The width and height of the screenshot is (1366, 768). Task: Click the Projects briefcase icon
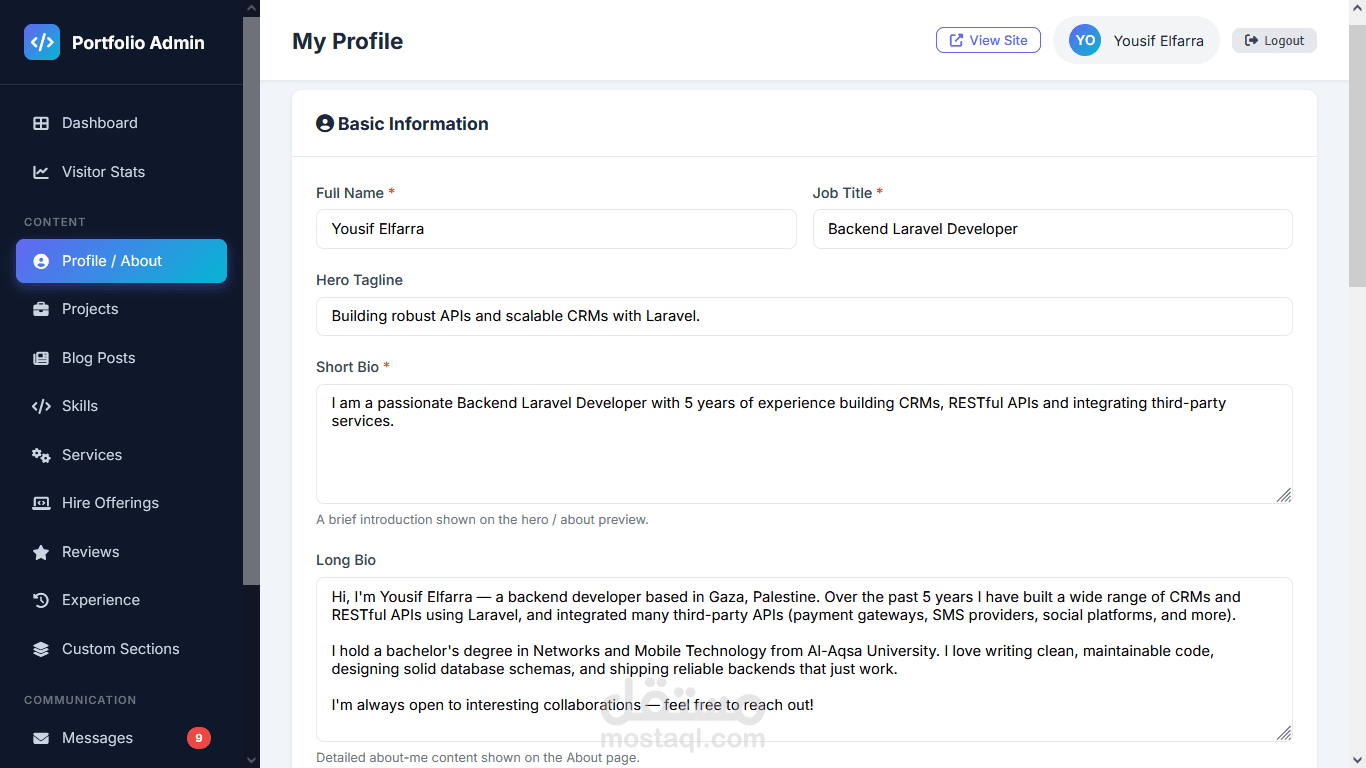click(x=41, y=309)
